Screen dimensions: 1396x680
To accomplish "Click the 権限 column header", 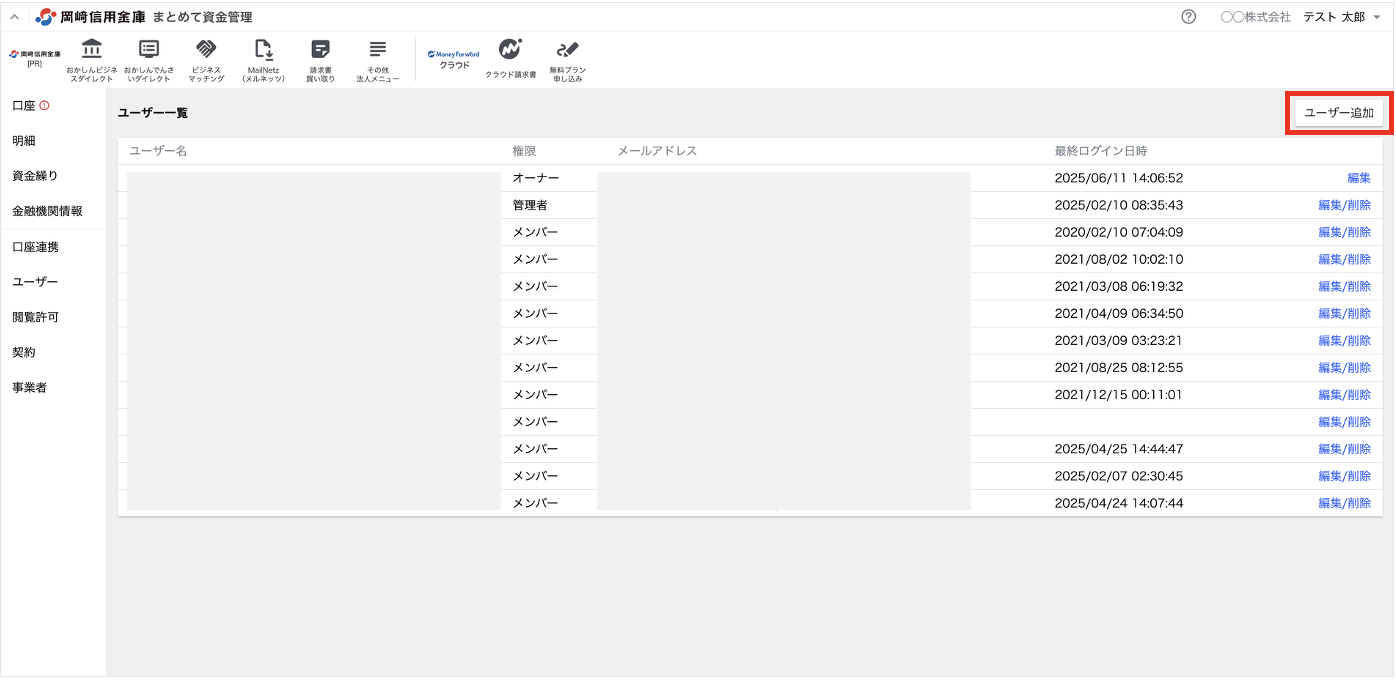I will tap(525, 151).
